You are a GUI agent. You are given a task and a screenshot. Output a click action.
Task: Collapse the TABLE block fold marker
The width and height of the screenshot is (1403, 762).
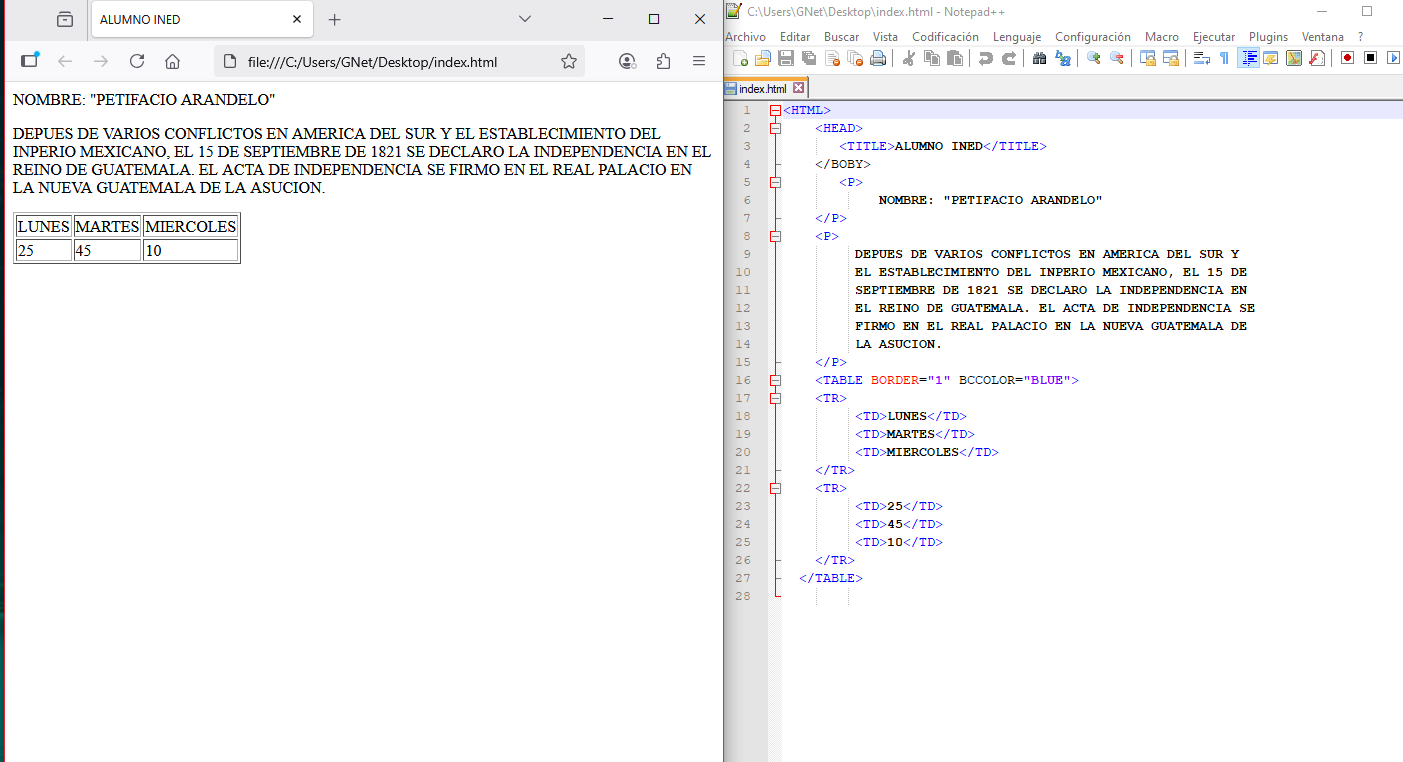[775, 380]
